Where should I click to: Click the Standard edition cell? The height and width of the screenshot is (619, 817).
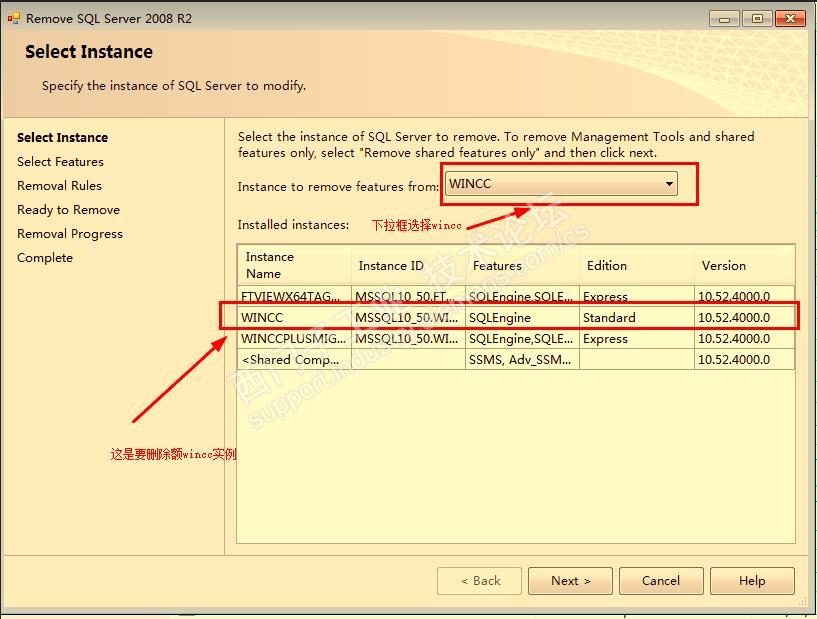point(637,317)
